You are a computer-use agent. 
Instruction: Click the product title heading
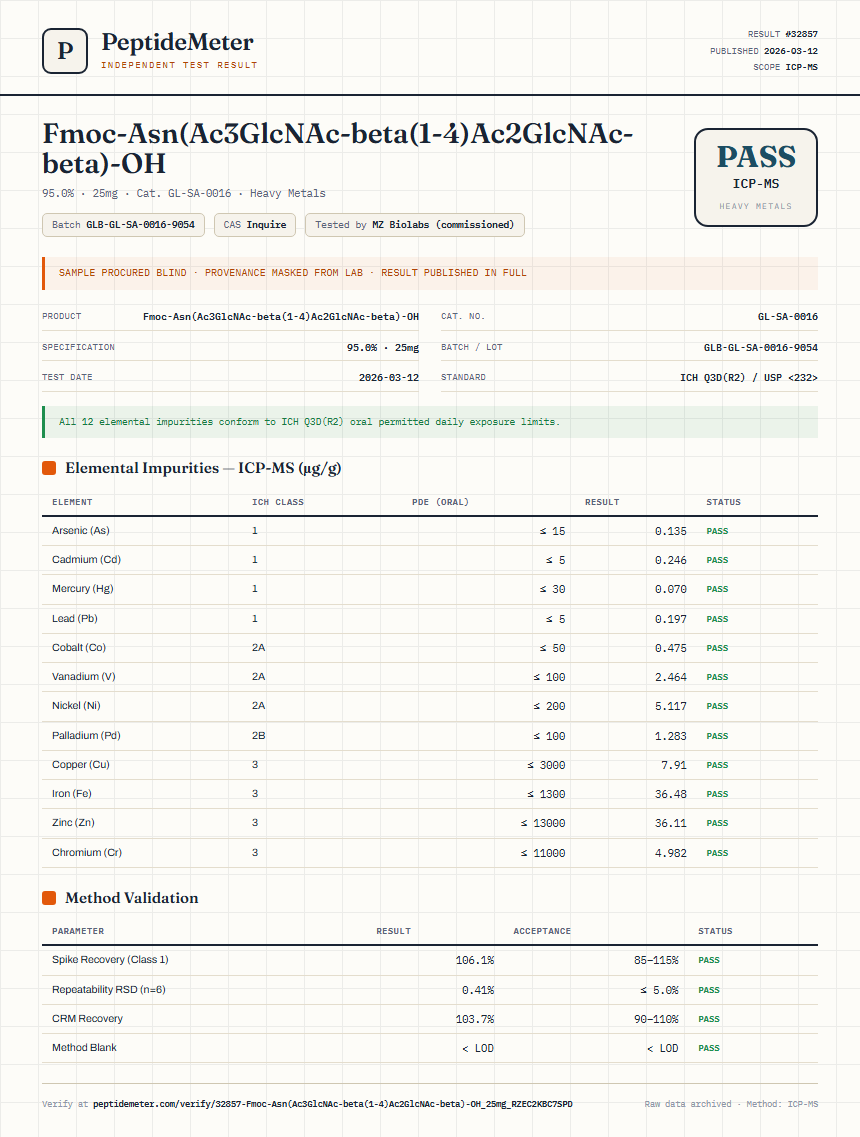tap(338, 149)
